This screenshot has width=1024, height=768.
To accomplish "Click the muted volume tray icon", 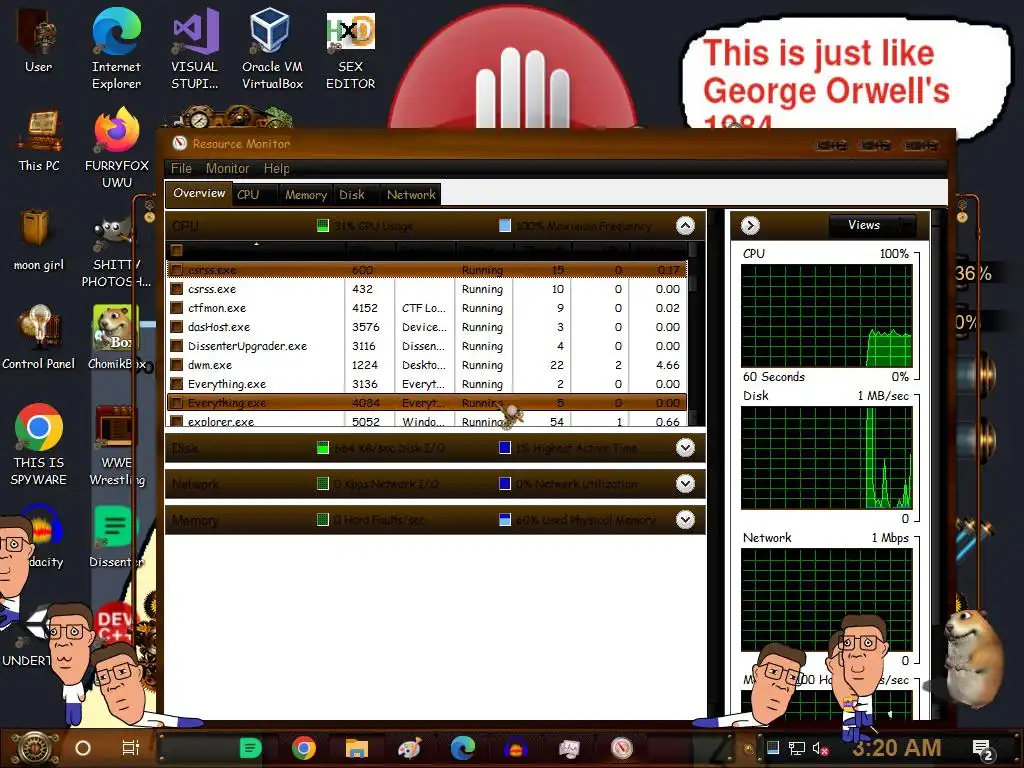I will click(820, 748).
